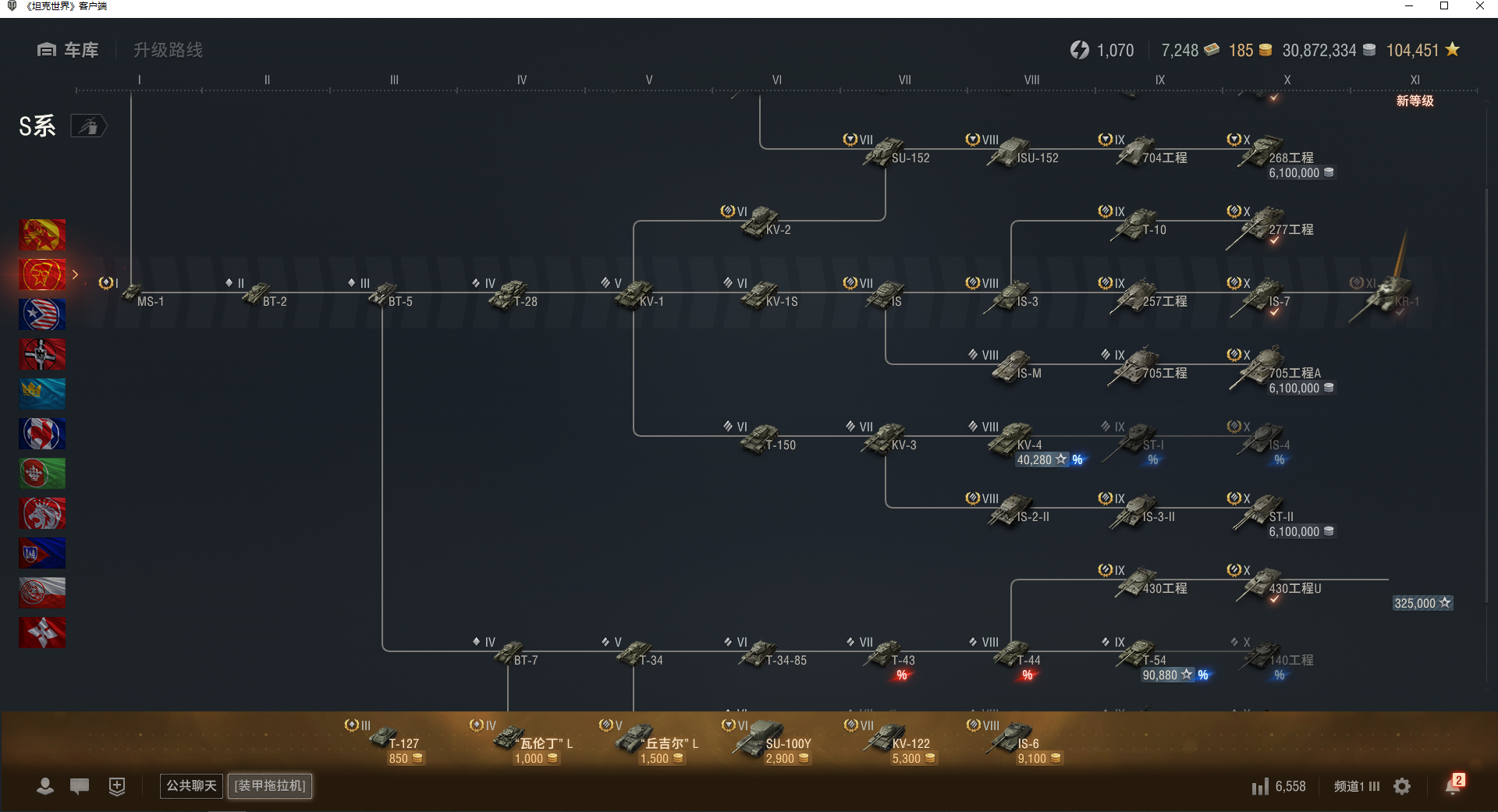This screenshot has height=812, width=1498.
Task: Select the IS-2-II tank node
Action: (1019, 510)
